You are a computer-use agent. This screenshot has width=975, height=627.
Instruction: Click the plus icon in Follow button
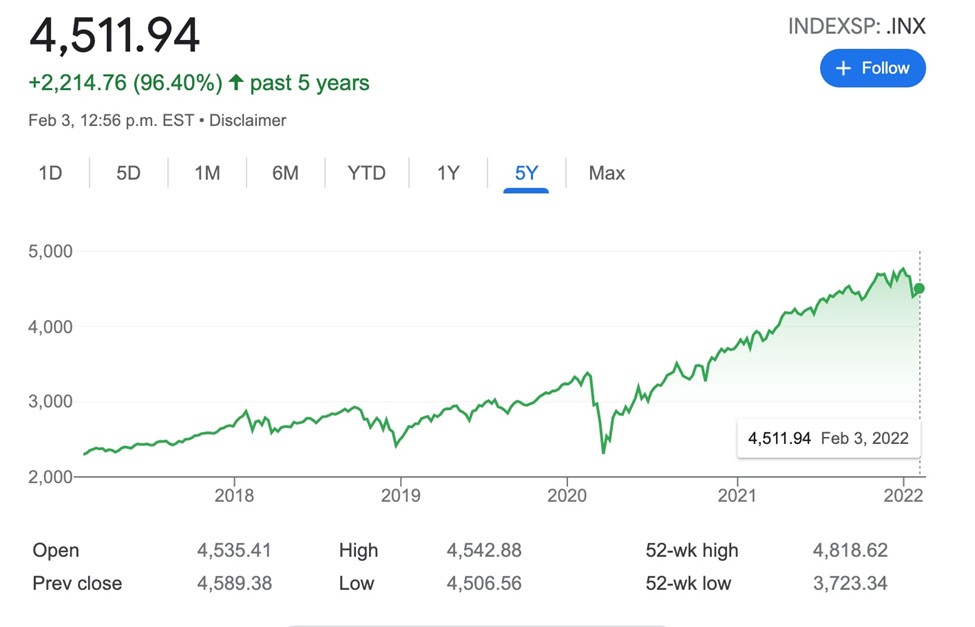click(843, 68)
